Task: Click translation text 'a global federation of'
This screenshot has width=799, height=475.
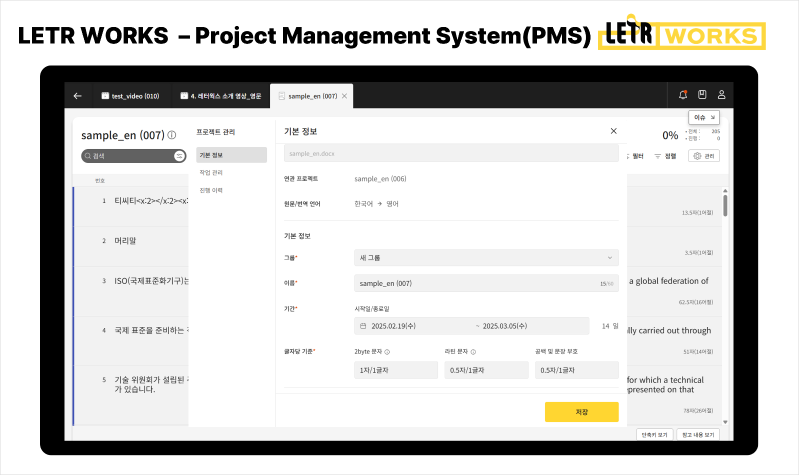Action: pyautogui.click(x=669, y=281)
